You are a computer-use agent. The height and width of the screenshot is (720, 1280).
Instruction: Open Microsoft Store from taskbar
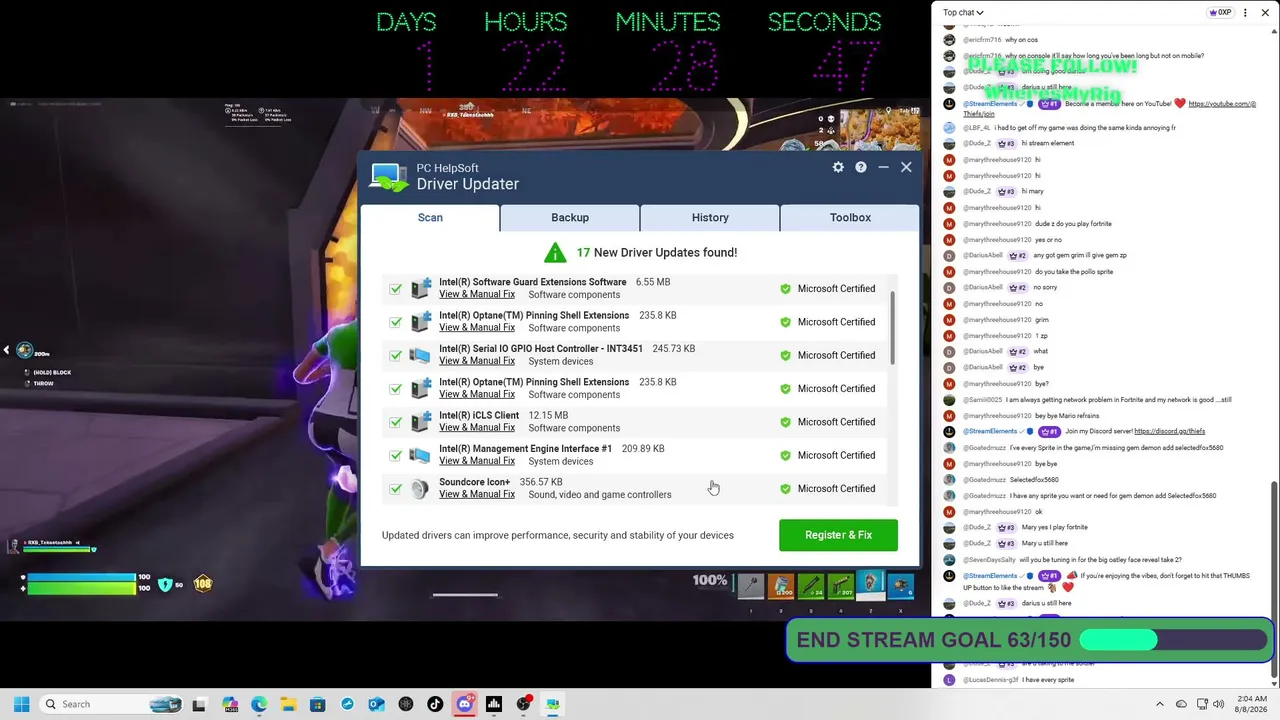pyautogui.click(x=317, y=704)
